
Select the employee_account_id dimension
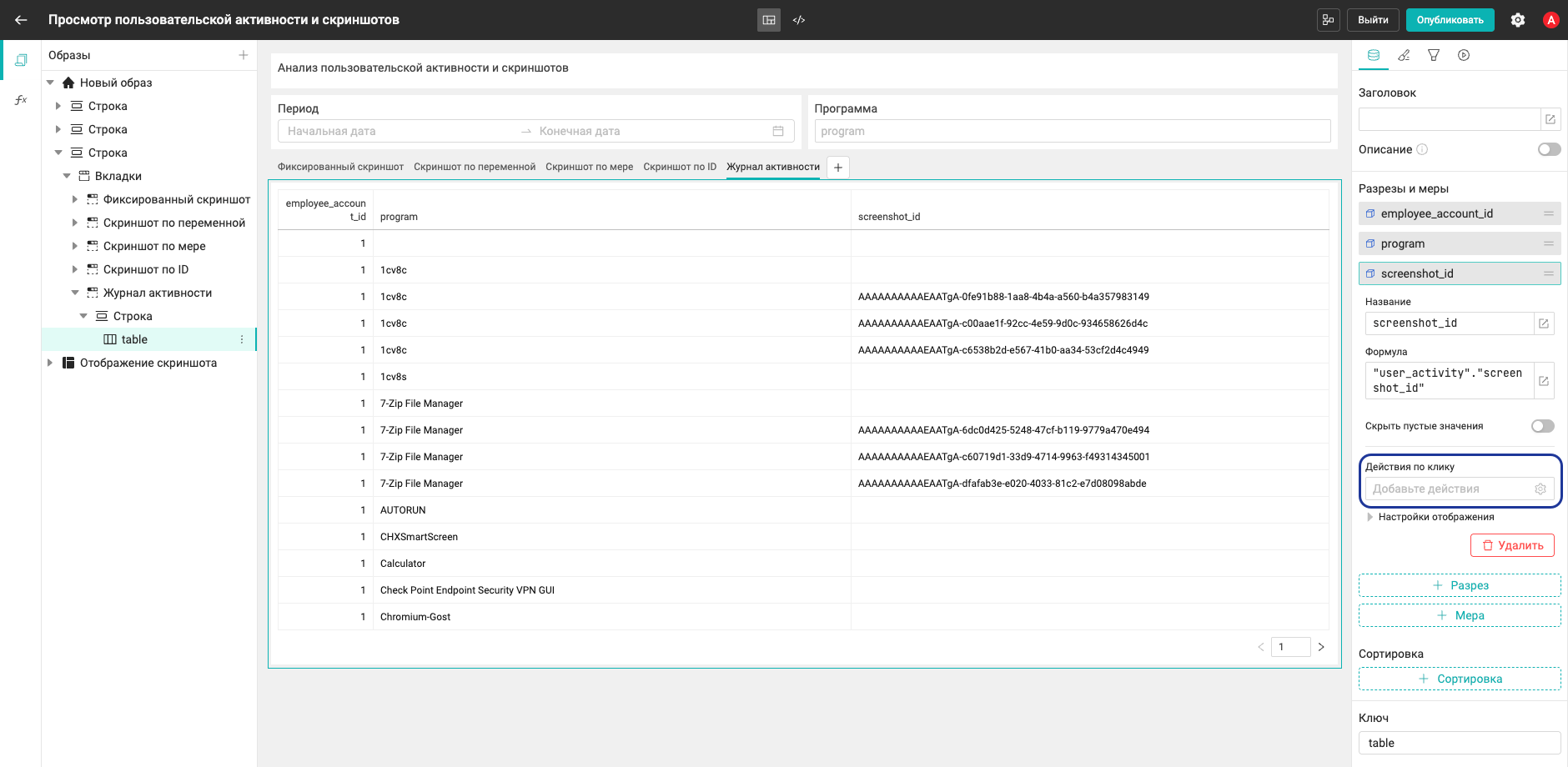(x=1460, y=213)
